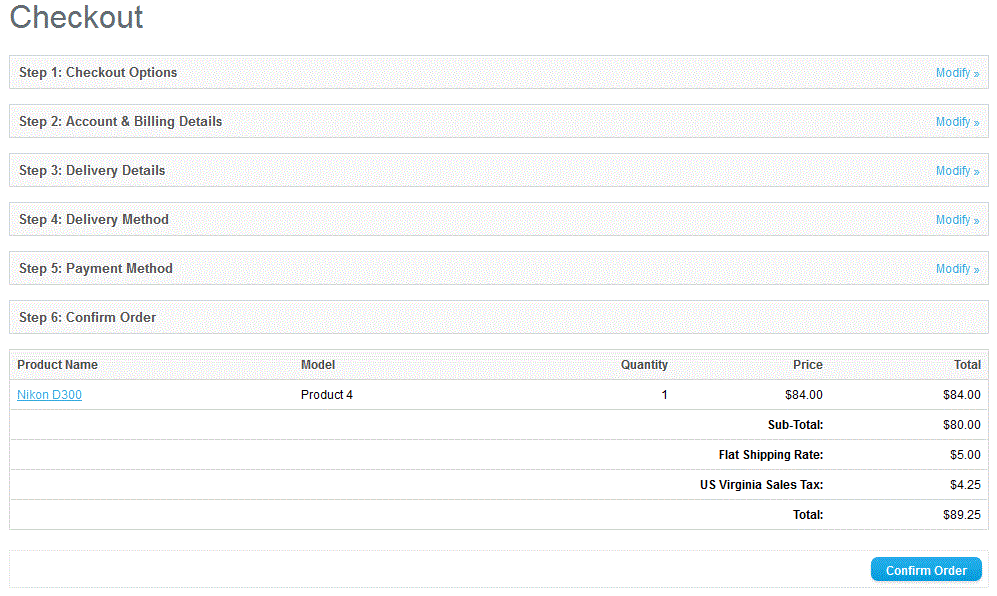Click the Quantity column header

pyautogui.click(x=644, y=365)
